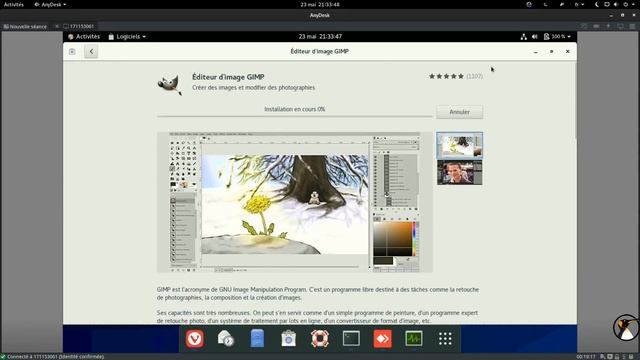Cancel the installation with Annuler
Image resolution: width=640 pixels, height=360 pixels.
click(460, 112)
